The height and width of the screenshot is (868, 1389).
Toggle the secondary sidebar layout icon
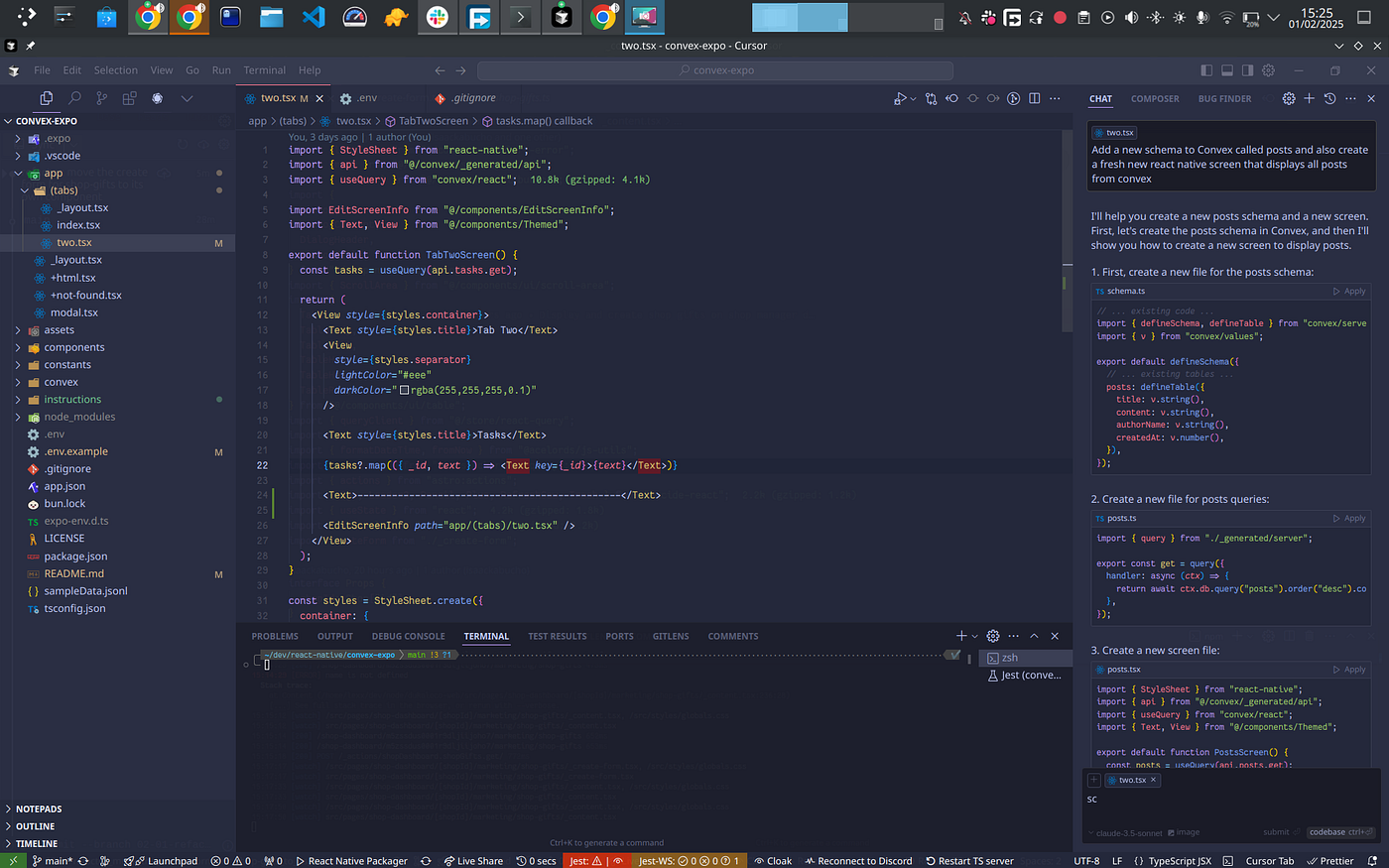(1247, 70)
